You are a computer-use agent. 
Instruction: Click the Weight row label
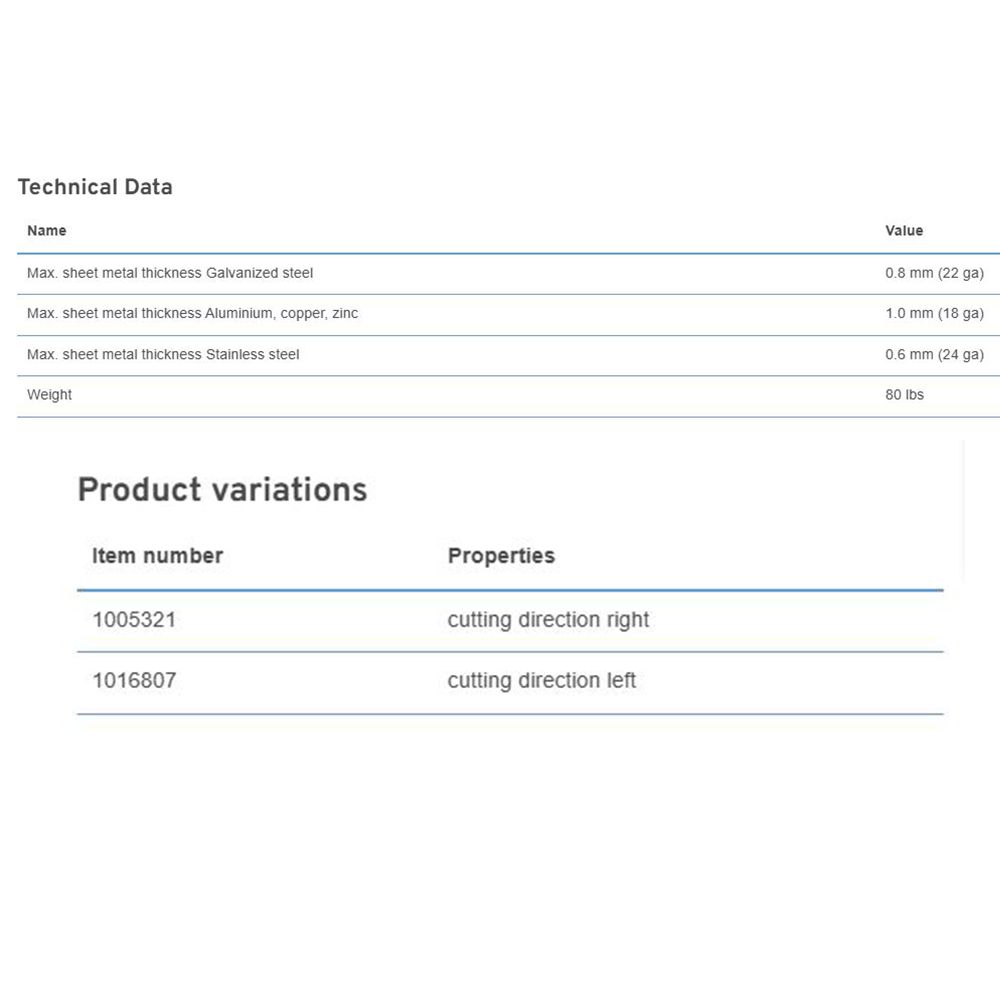tap(49, 395)
